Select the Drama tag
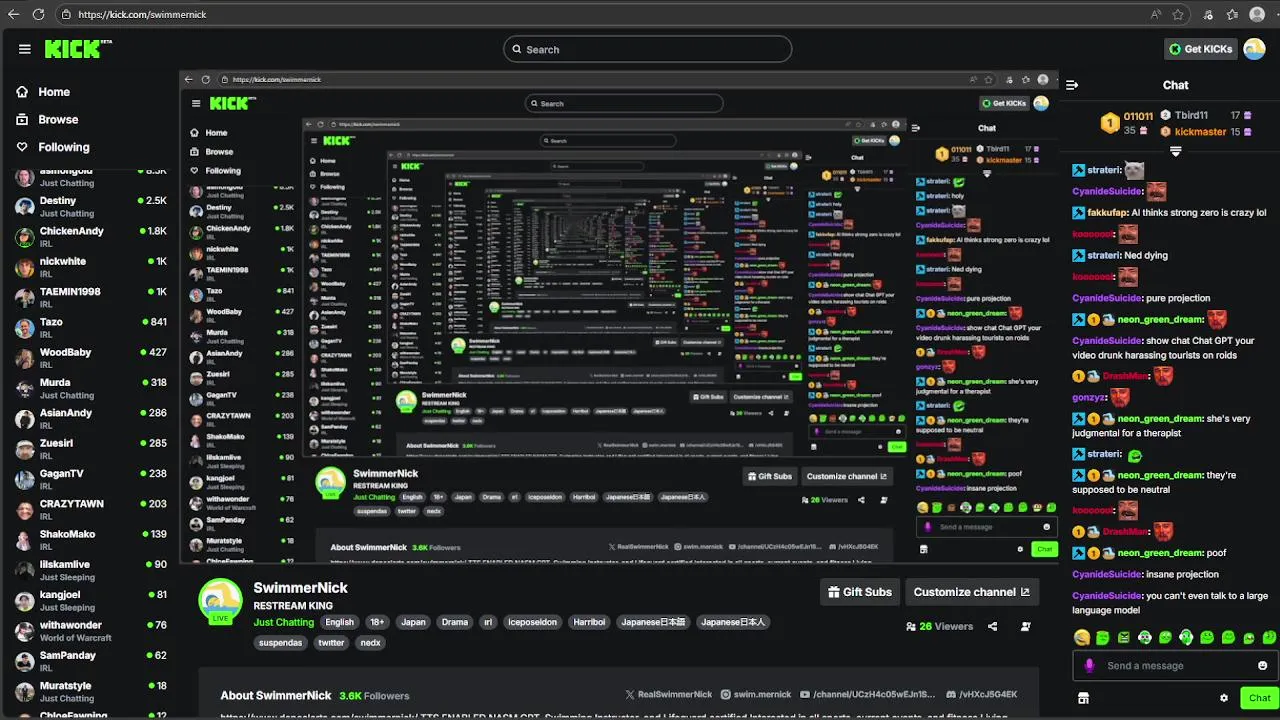1280x720 pixels. [455, 622]
